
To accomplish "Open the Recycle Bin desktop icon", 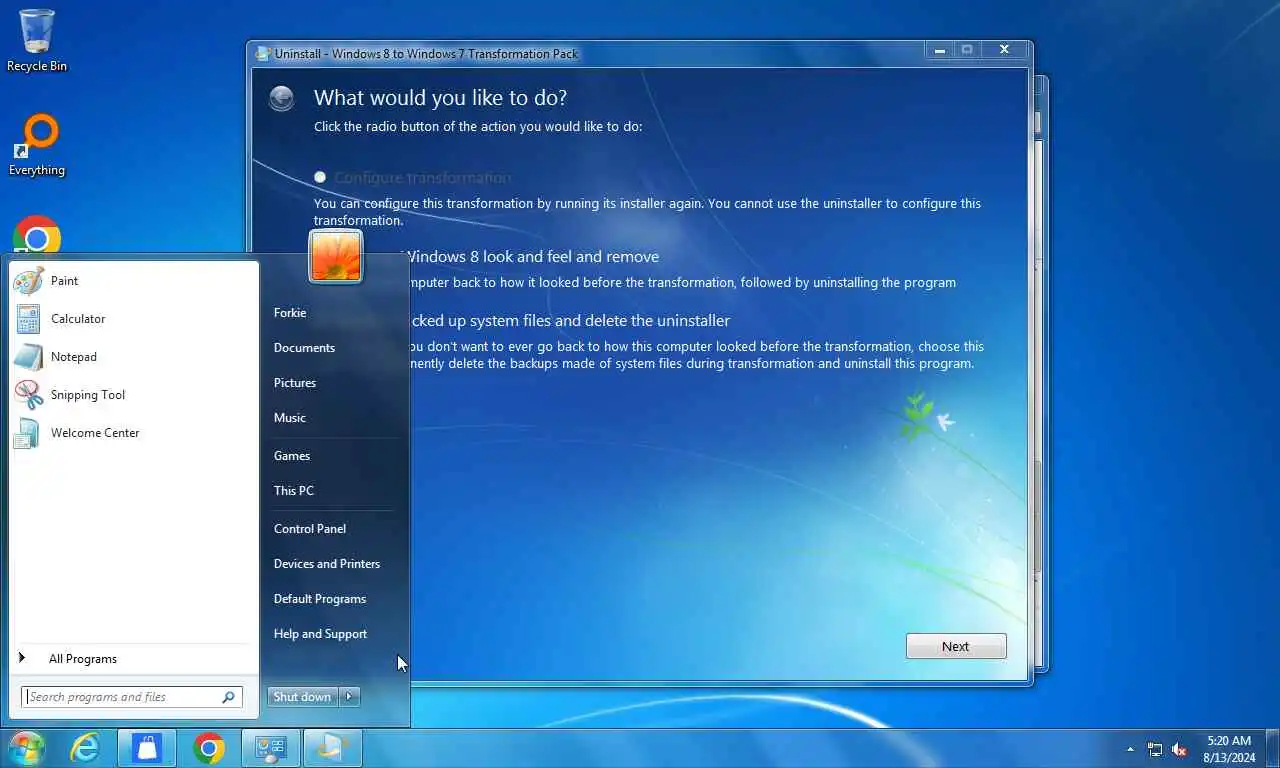I will point(37,40).
